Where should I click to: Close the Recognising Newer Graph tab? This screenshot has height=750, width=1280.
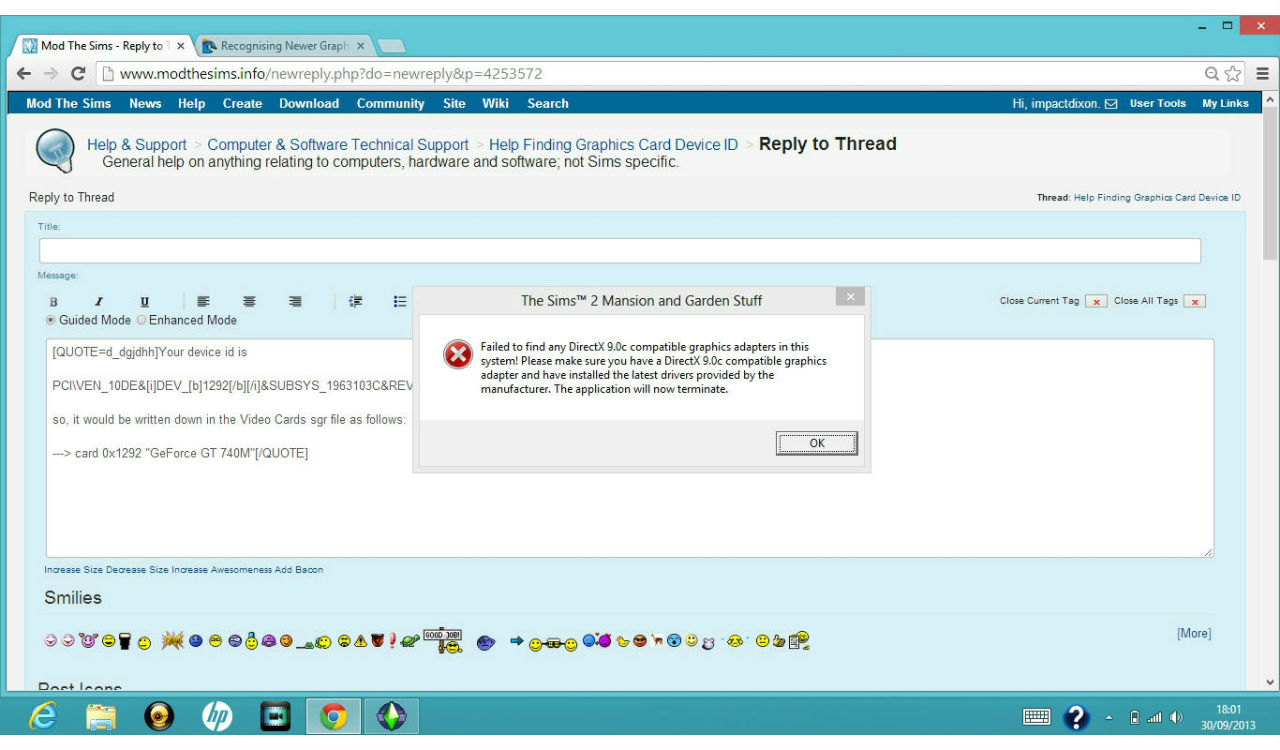[361, 46]
